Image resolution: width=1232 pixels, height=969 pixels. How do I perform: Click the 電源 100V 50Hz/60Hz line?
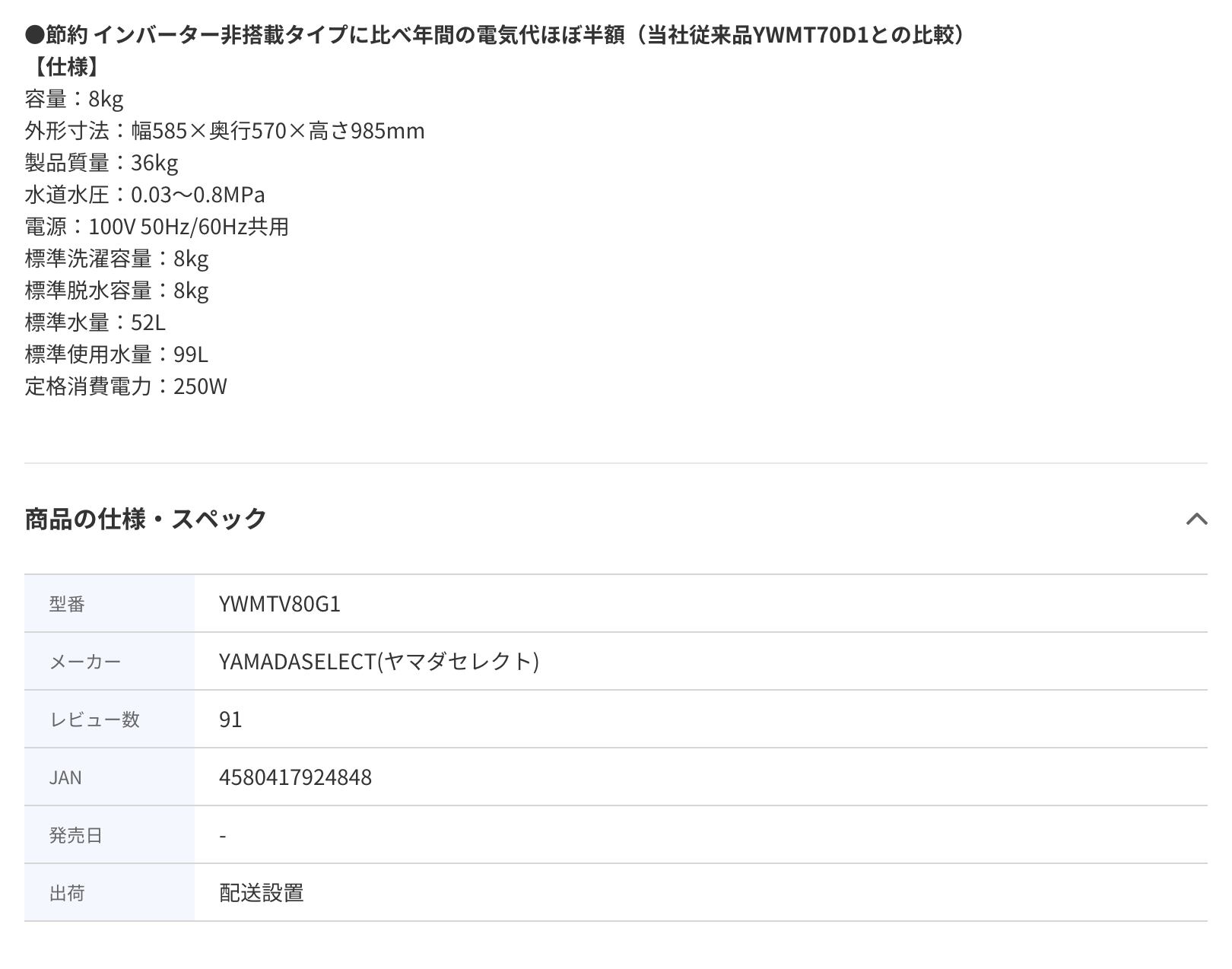click(x=156, y=227)
